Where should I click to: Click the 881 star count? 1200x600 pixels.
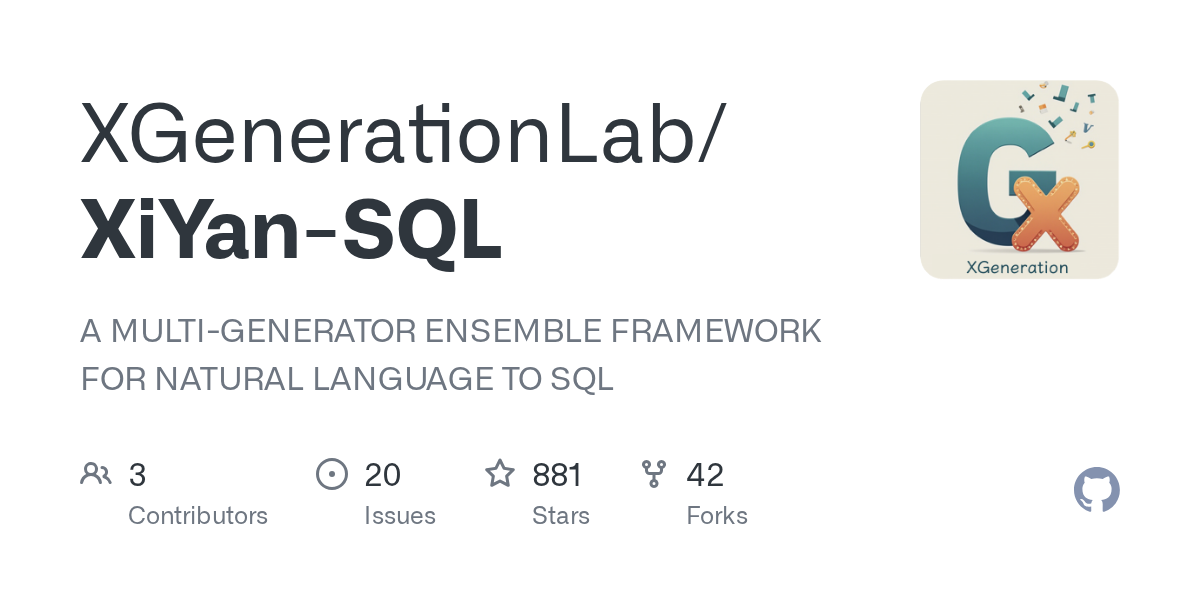click(x=558, y=475)
